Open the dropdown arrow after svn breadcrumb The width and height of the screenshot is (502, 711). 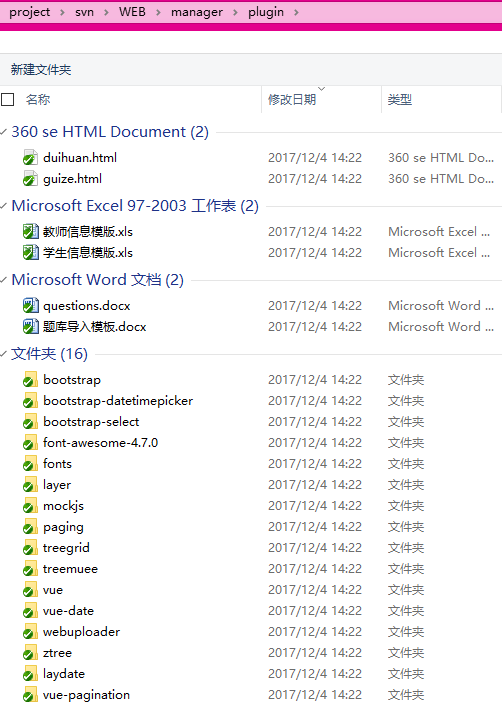pos(106,12)
